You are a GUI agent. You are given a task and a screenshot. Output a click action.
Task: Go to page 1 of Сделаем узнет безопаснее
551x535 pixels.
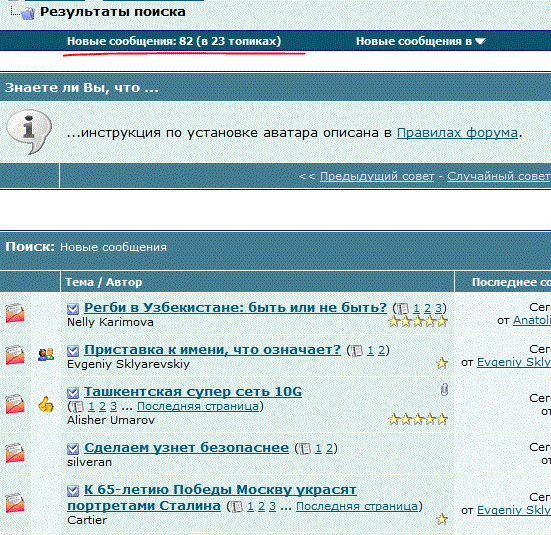[x=318, y=449]
